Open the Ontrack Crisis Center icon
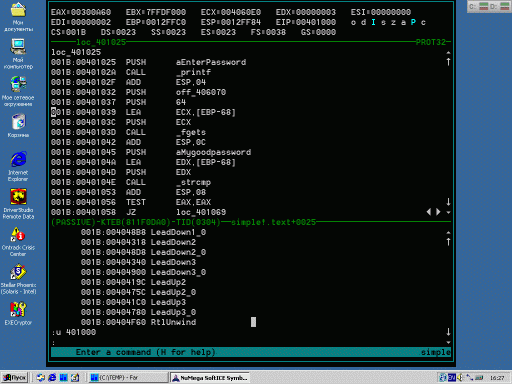This screenshot has height=384, width=512. 18,241
